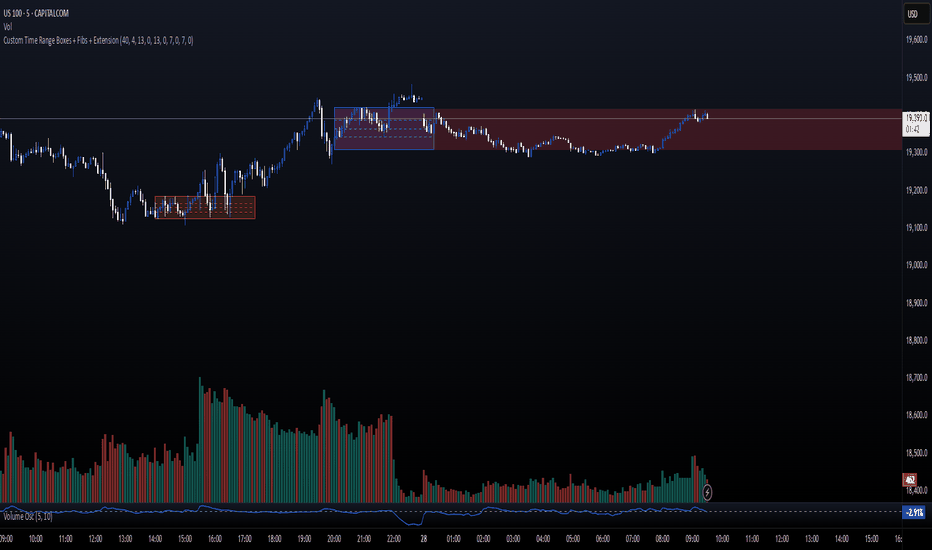Click the 22:00 time axis label

coord(393,539)
